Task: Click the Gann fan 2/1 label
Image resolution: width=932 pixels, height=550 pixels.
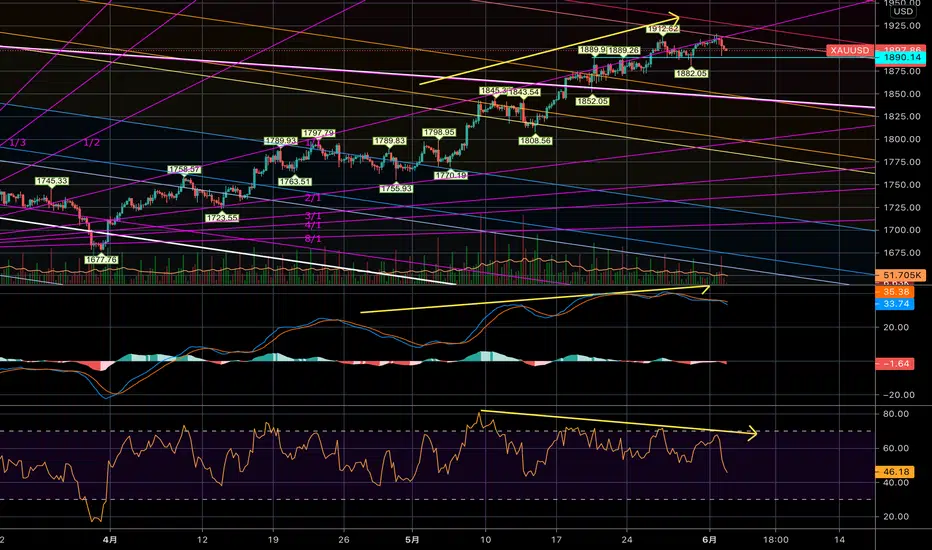Action: pyautogui.click(x=313, y=198)
